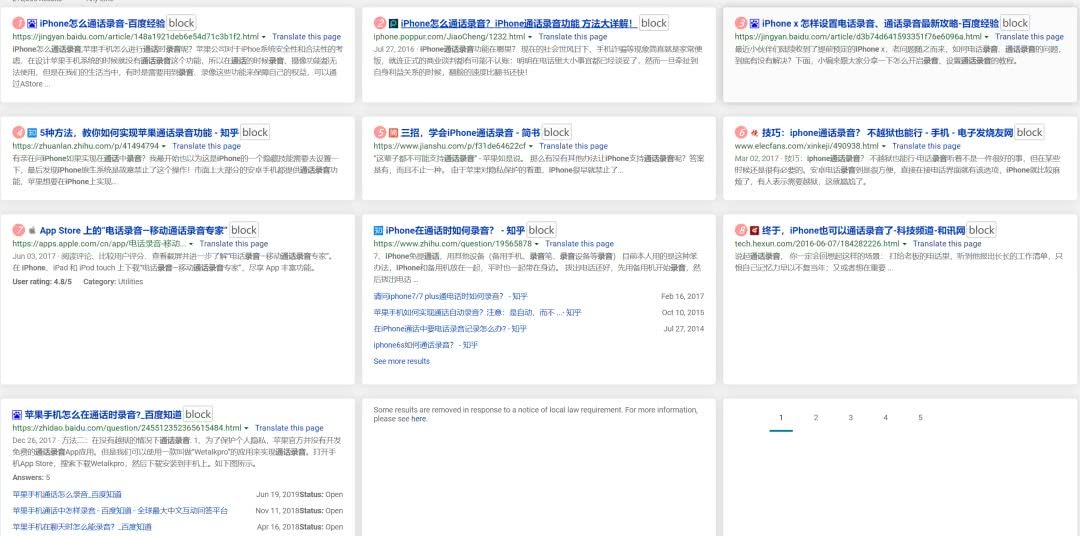
Task: Block the iPhone x Baidu Jingyan result
Action: pyautogui.click(x=1015, y=23)
